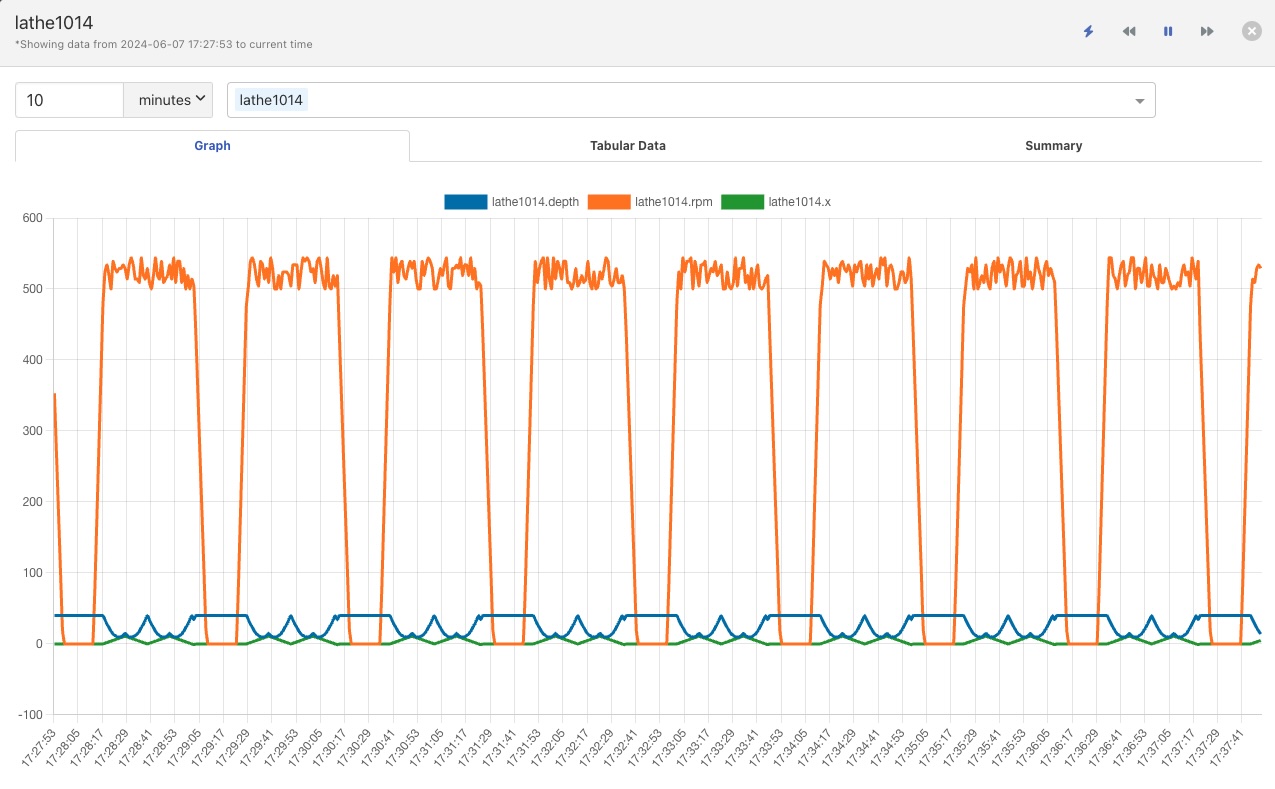Click the green x legend color box
Viewport: 1275px width, 789px height.
pyautogui.click(x=742, y=202)
